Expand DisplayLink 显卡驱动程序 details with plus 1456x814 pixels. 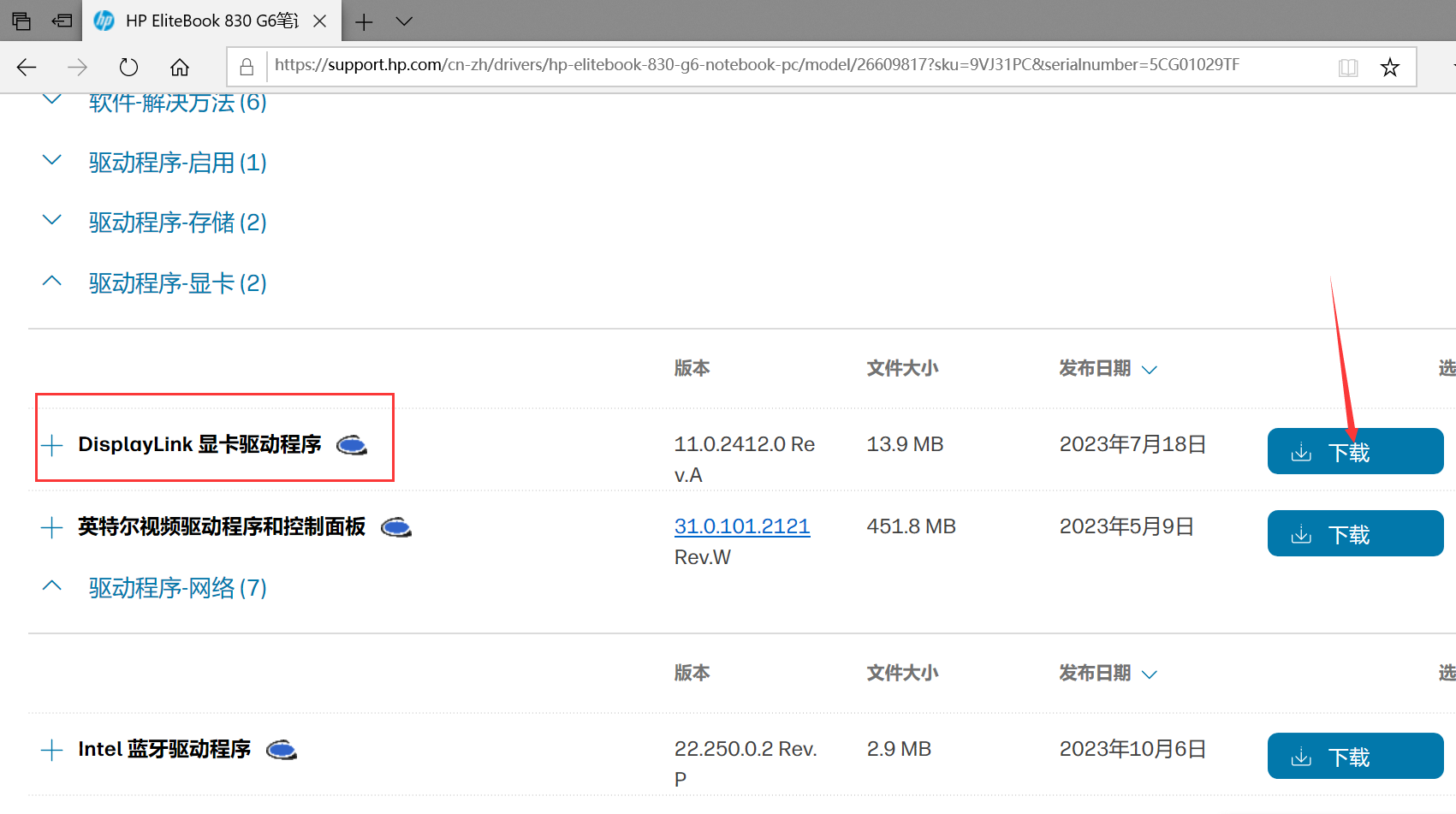coord(52,445)
